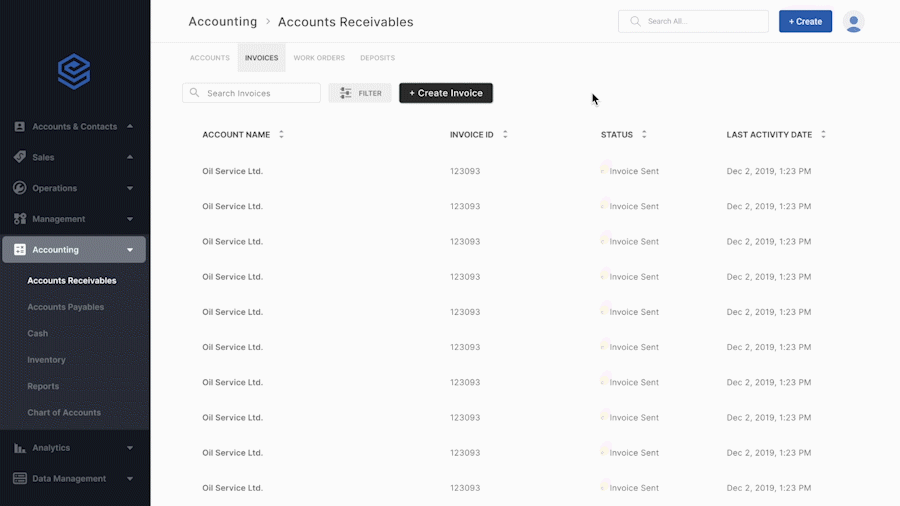
Task: Sort by Invoice ID column arrows
Action: [x=505, y=134]
